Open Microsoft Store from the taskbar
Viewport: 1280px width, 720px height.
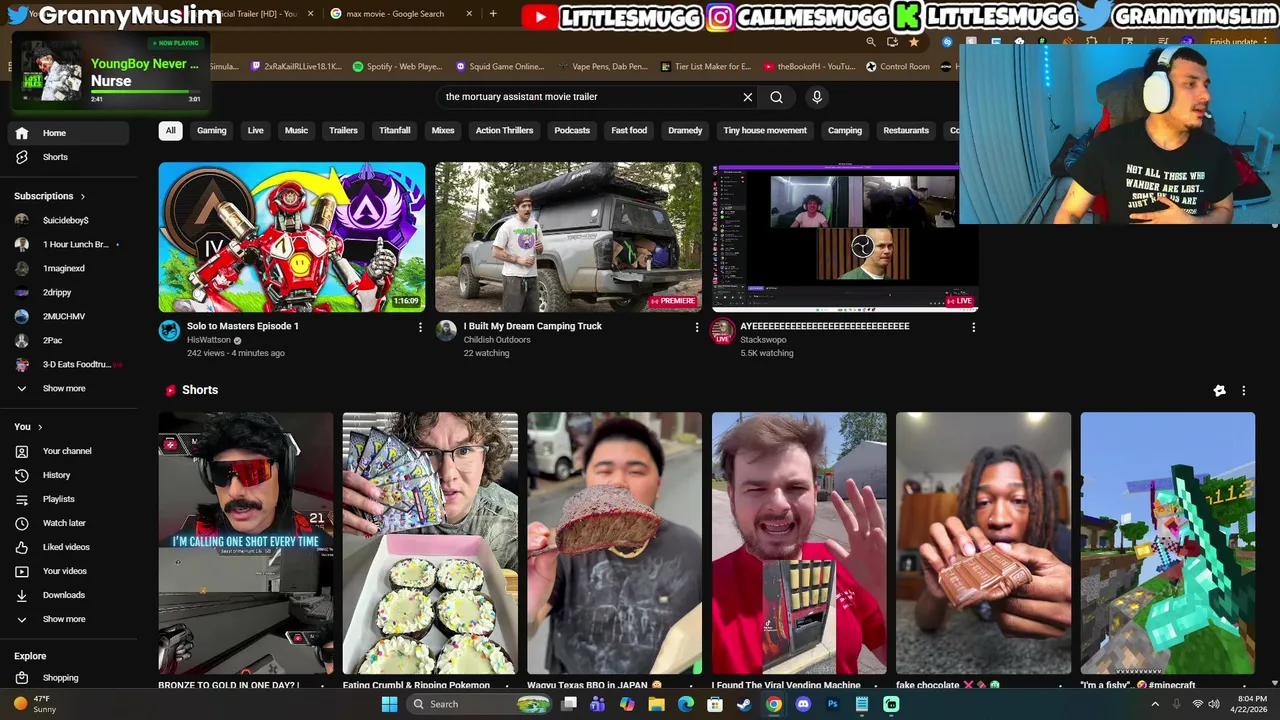pos(715,704)
